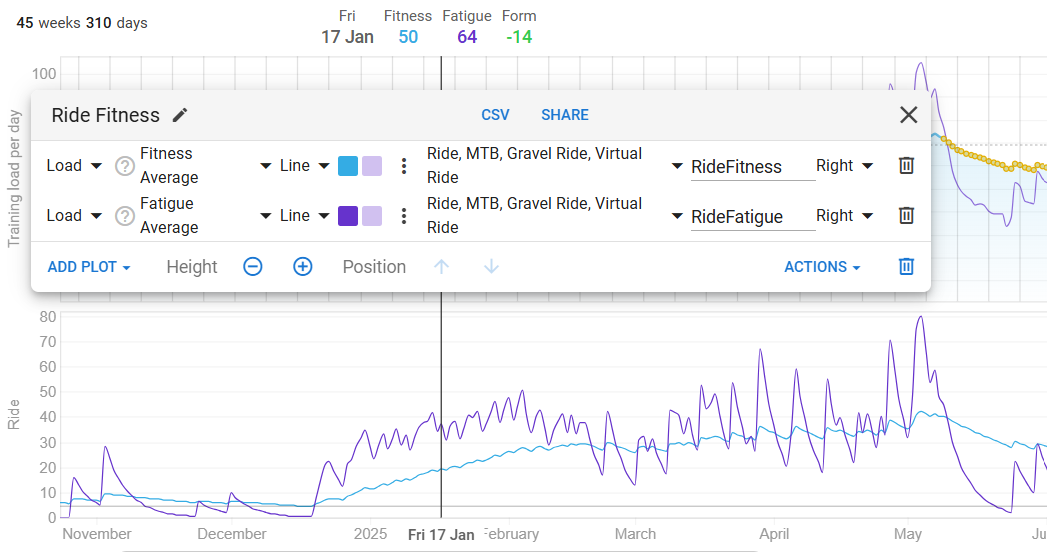Expand activity types dropdown for RideFitness
Screen dimensions: 1047x552
tap(676, 166)
